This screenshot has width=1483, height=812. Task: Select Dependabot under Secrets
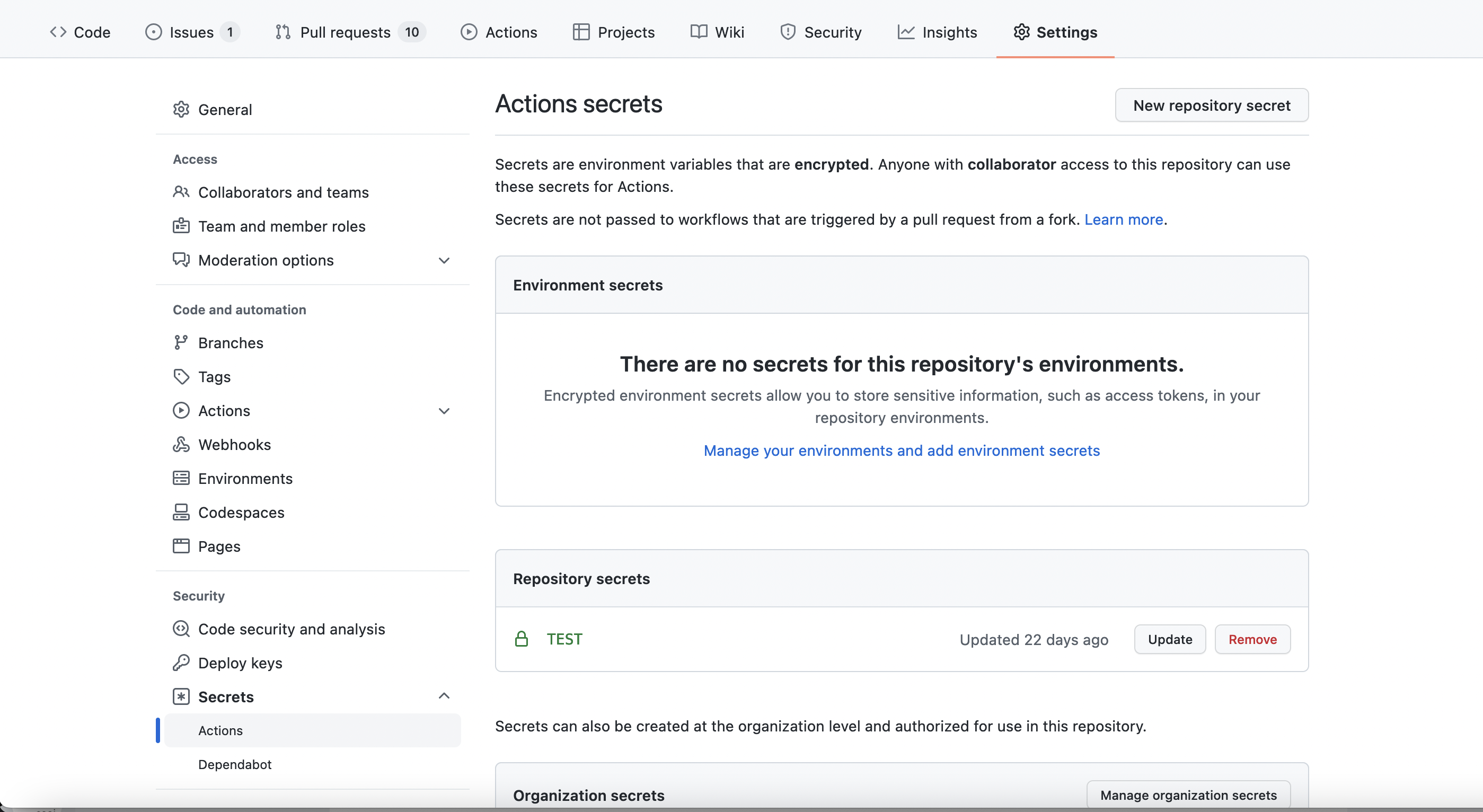pos(234,764)
